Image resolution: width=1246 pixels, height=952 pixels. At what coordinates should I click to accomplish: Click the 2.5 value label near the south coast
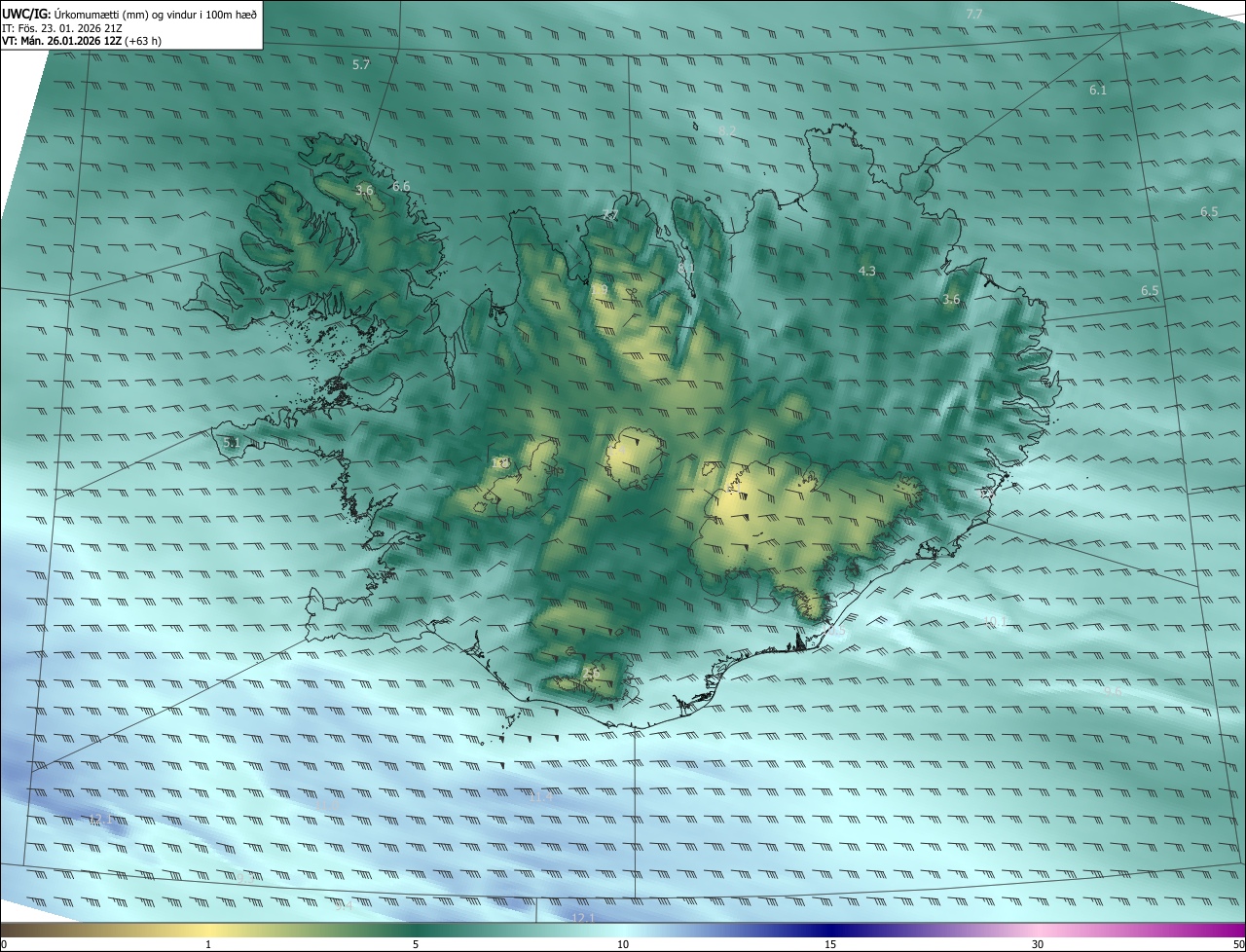[x=590, y=674]
